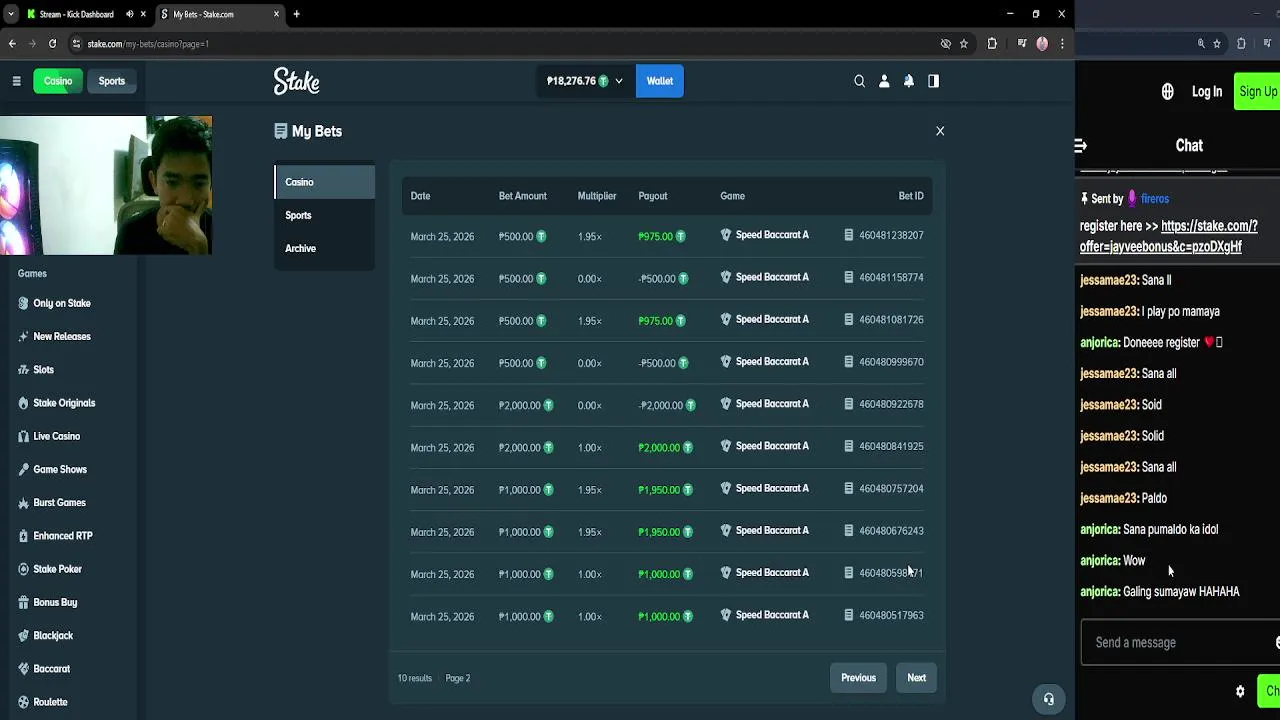Select the Casino tab in My Bets
This screenshot has height=720, width=1280.
pyautogui.click(x=324, y=182)
